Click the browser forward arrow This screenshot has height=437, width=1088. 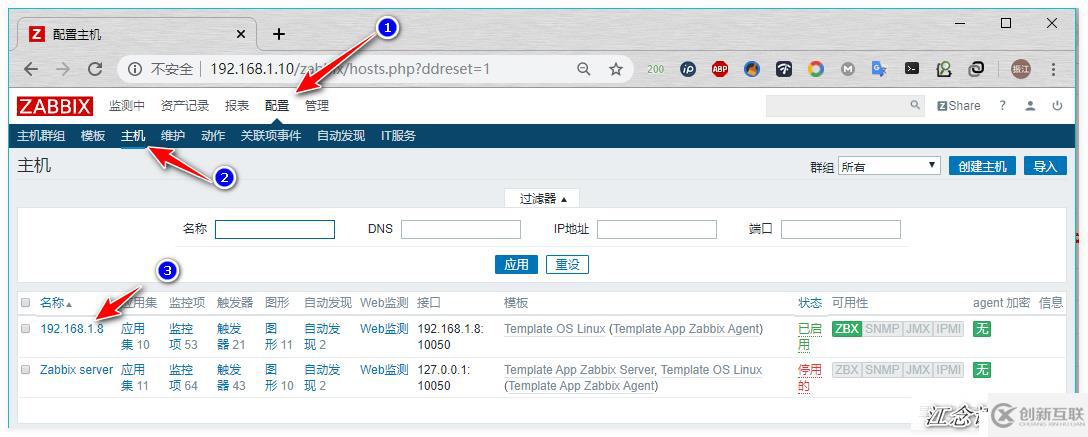point(63,69)
